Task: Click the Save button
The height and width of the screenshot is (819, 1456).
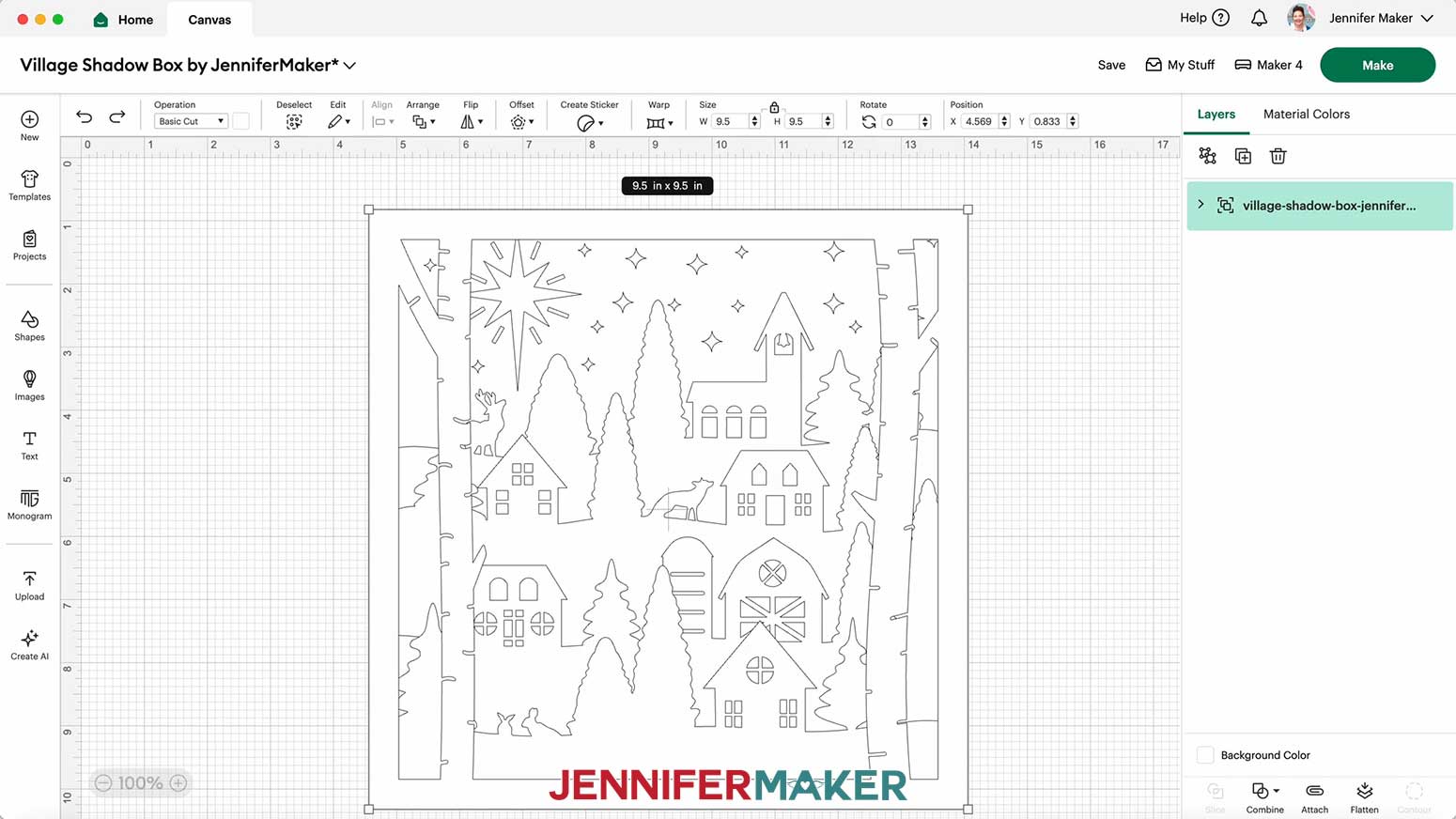Action: click(x=1111, y=65)
